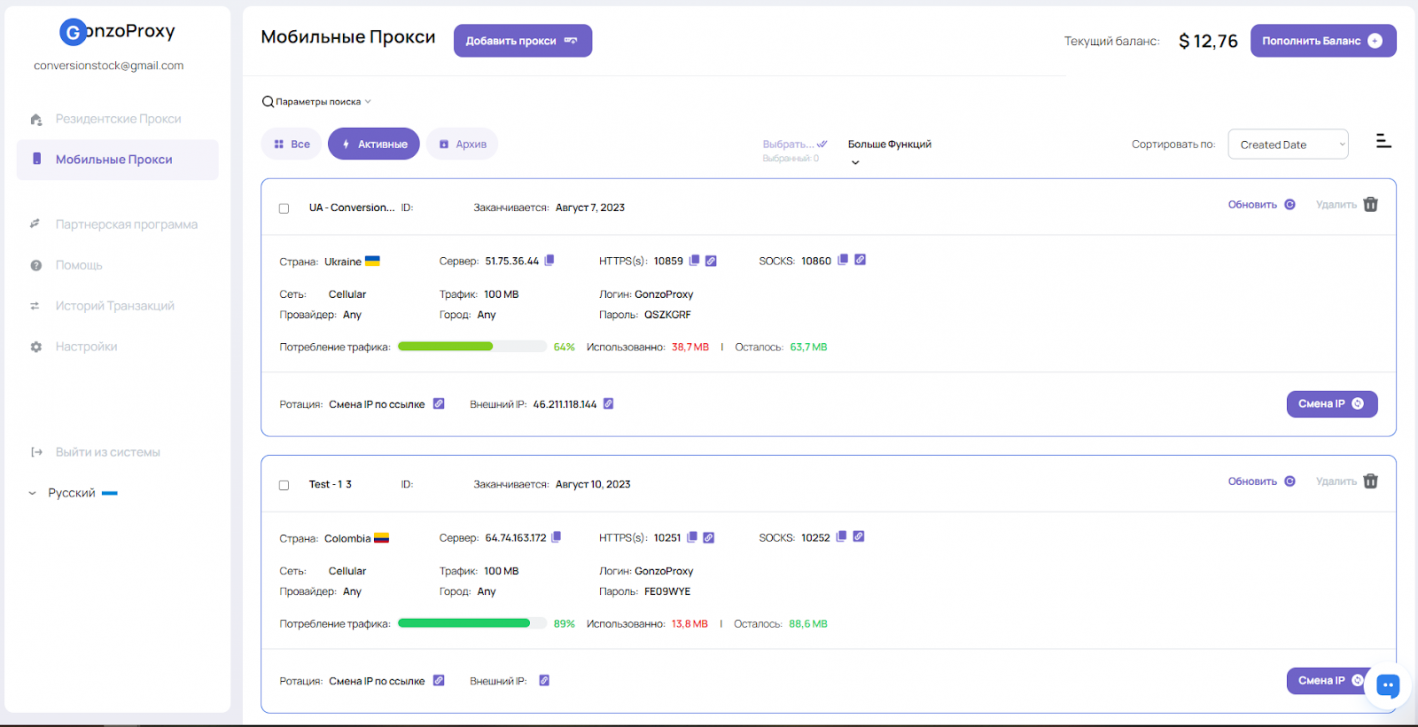Show Все proxies tab

click(x=291, y=144)
